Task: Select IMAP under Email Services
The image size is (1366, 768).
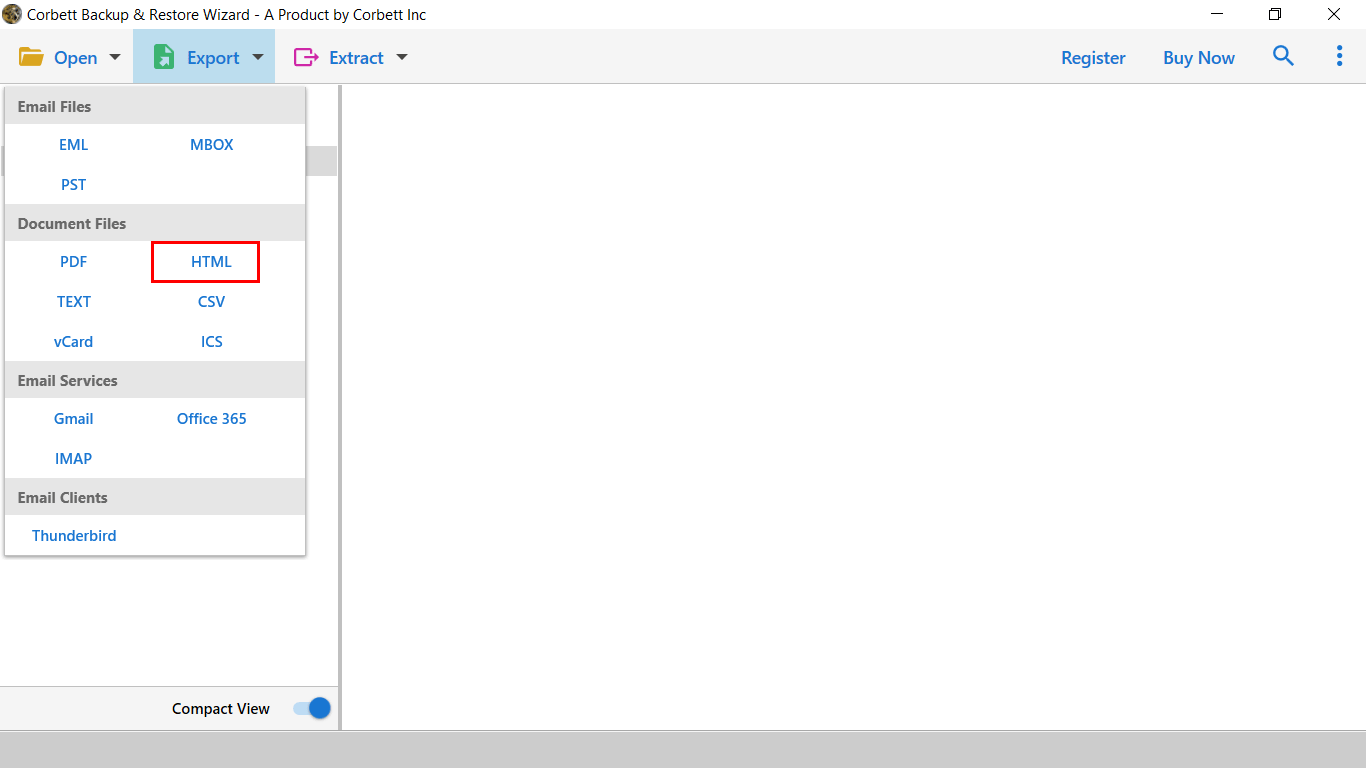Action: click(x=73, y=459)
